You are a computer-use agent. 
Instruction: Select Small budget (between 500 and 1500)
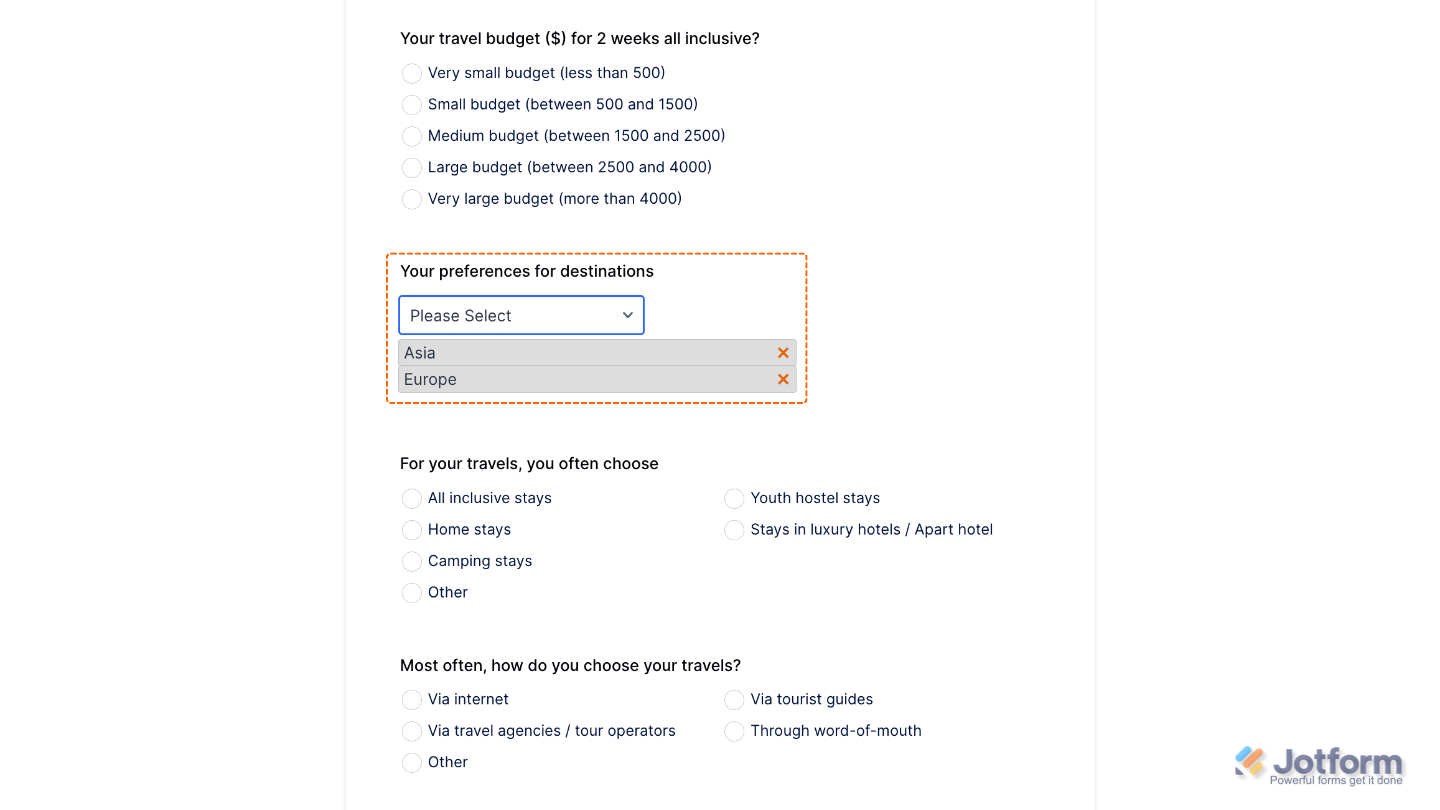(411, 104)
